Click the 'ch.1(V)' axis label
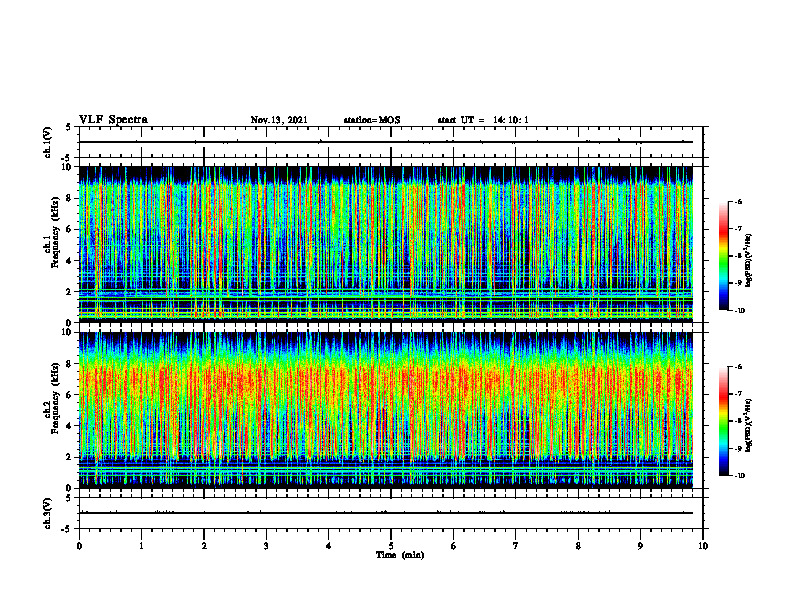792x612 pixels. (47, 142)
